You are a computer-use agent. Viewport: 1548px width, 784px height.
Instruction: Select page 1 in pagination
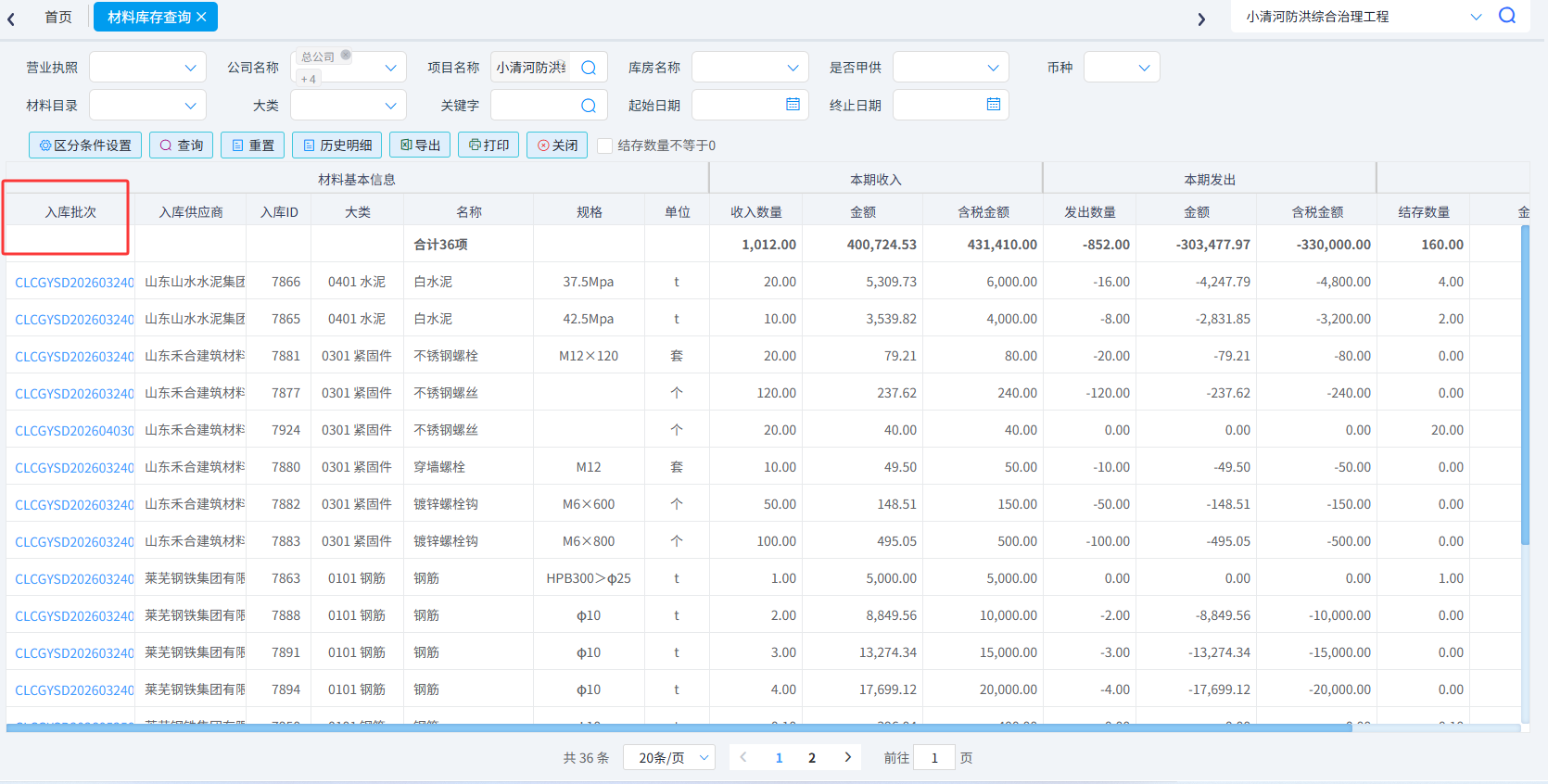[779, 757]
